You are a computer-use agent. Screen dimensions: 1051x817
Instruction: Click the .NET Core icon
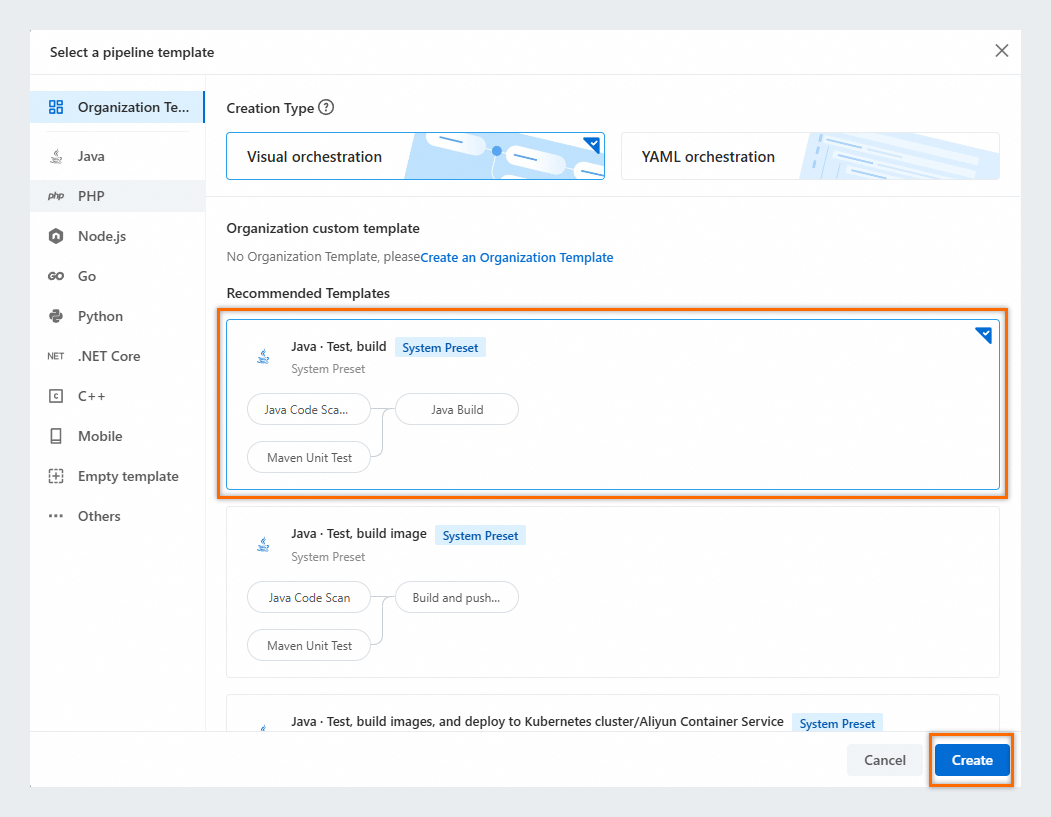click(56, 357)
